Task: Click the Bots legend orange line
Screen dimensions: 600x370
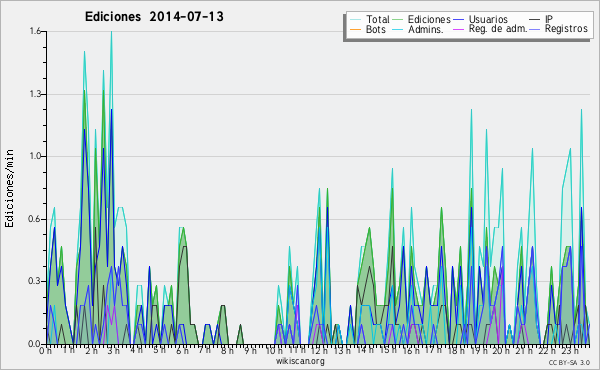Action: (355, 29)
